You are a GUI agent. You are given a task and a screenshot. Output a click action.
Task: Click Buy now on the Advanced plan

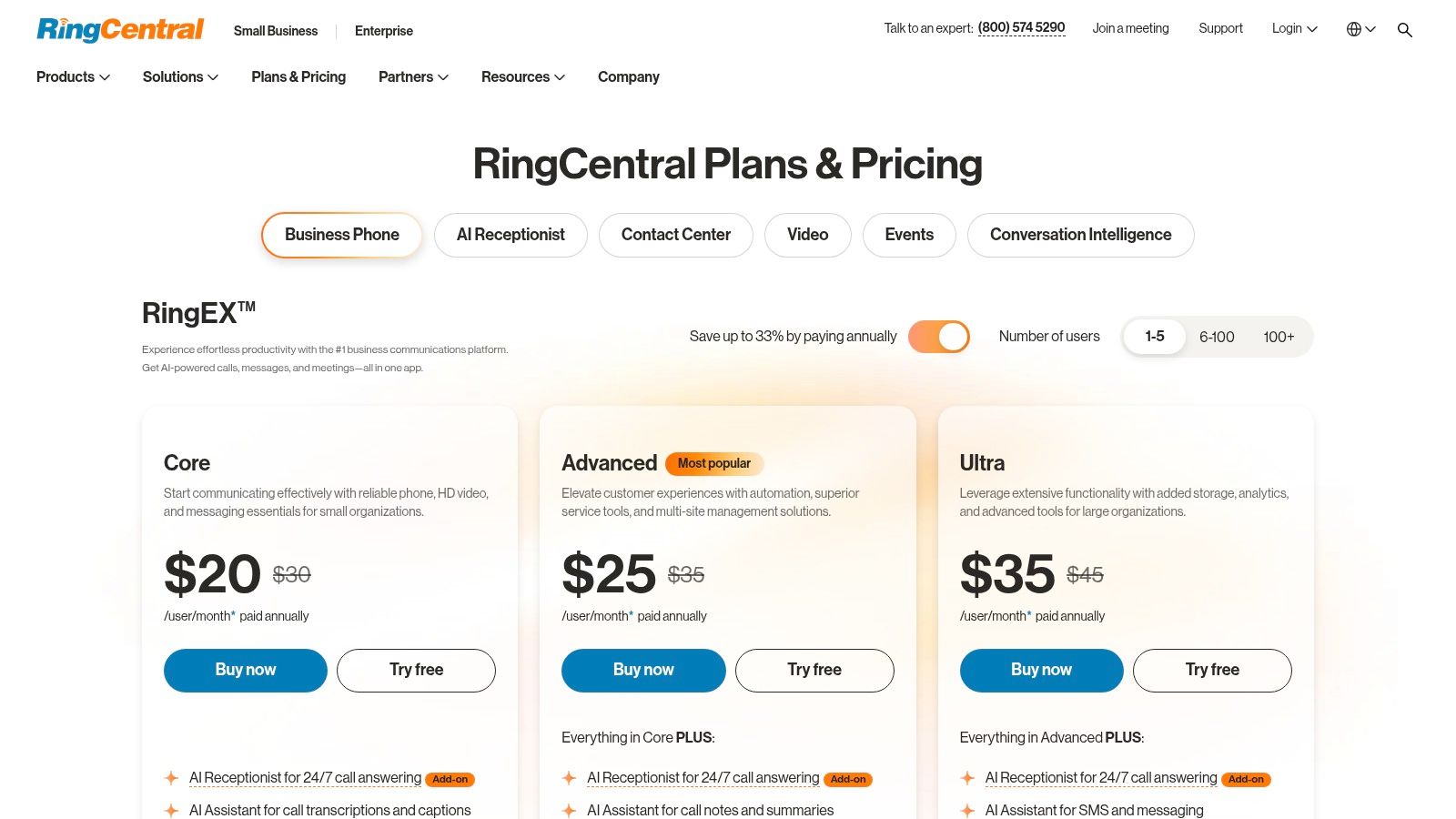pyautogui.click(x=642, y=670)
